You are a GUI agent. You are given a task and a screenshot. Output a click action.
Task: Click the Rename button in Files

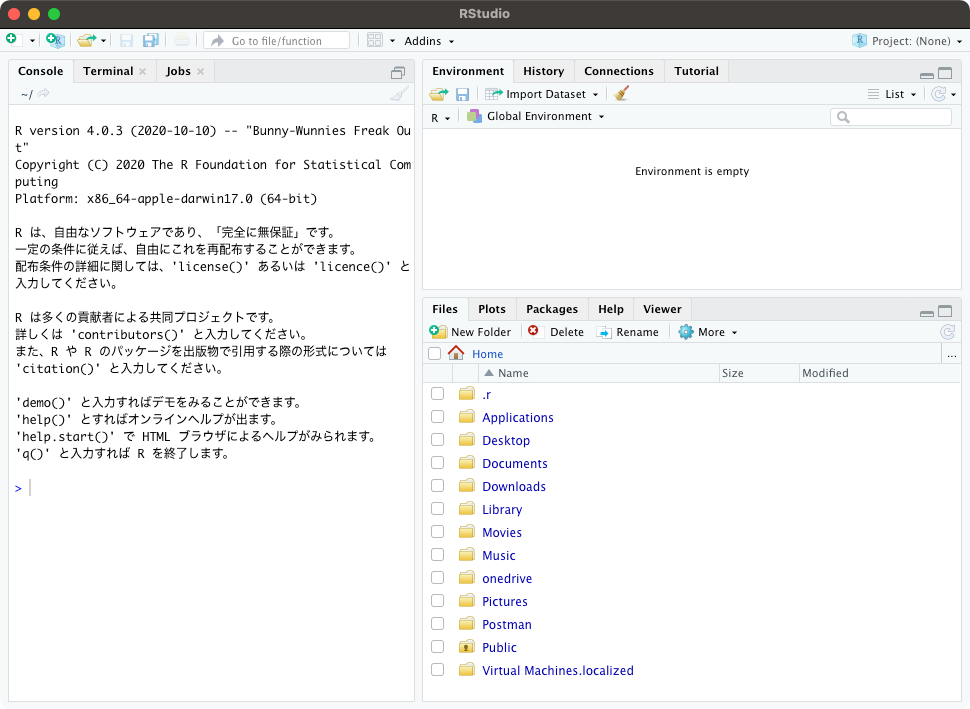[x=627, y=332]
